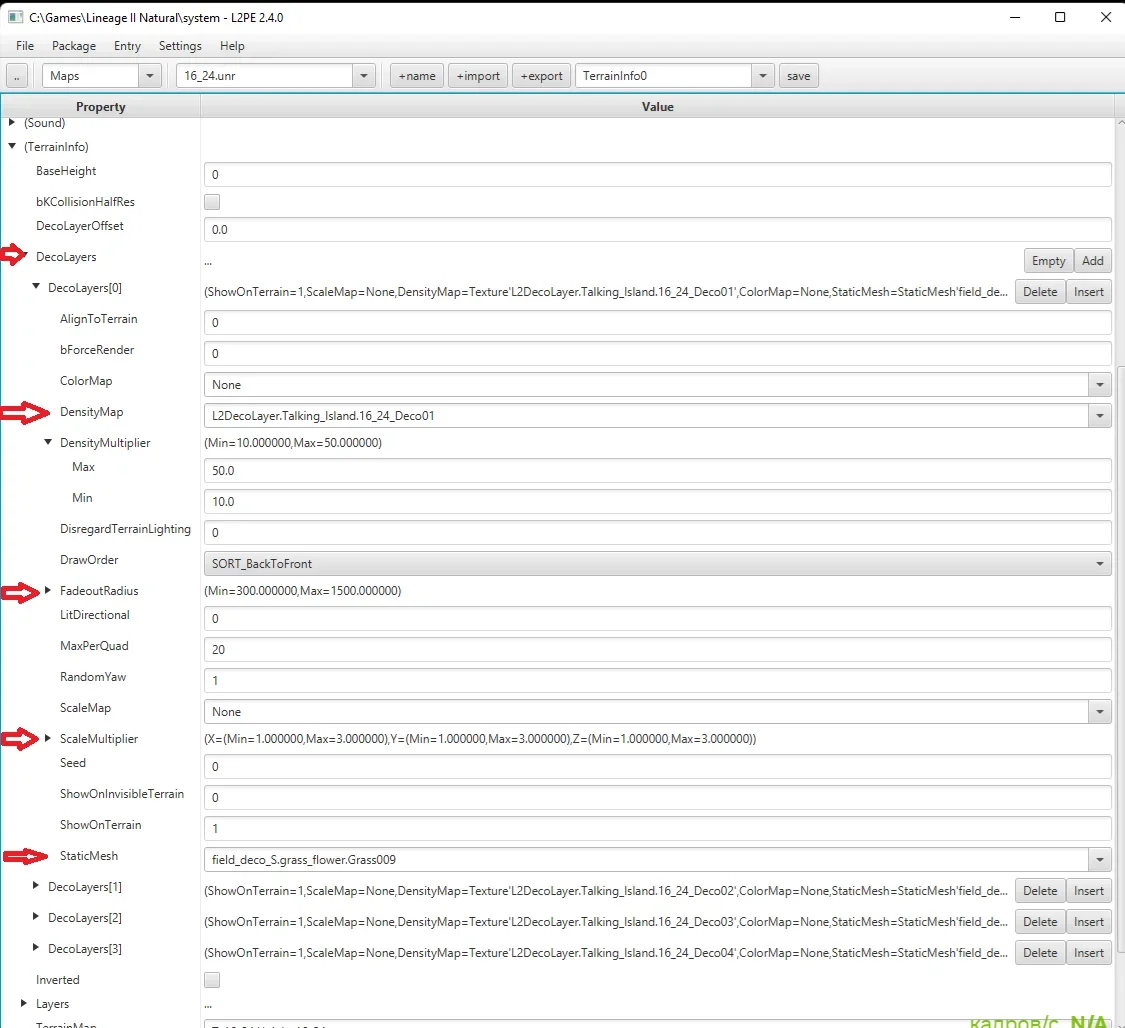The width and height of the screenshot is (1125, 1028).
Task: Collapse the DensityMultiplier property
Action: tap(48, 442)
